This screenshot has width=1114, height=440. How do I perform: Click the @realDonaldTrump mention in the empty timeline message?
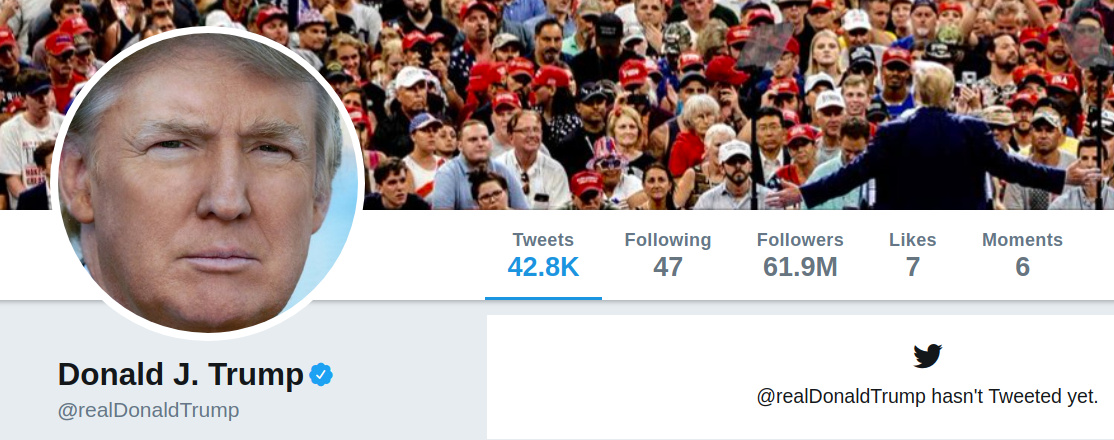pyautogui.click(x=841, y=397)
